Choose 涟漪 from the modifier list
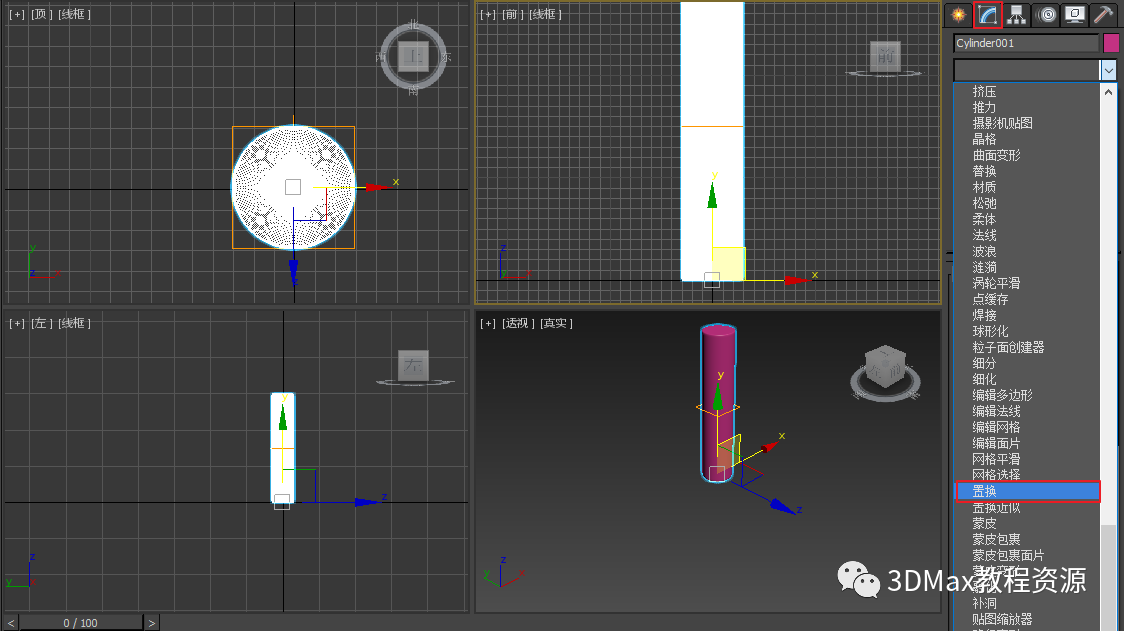This screenshot has width=1124, height=631. click(x=984, y=267)
